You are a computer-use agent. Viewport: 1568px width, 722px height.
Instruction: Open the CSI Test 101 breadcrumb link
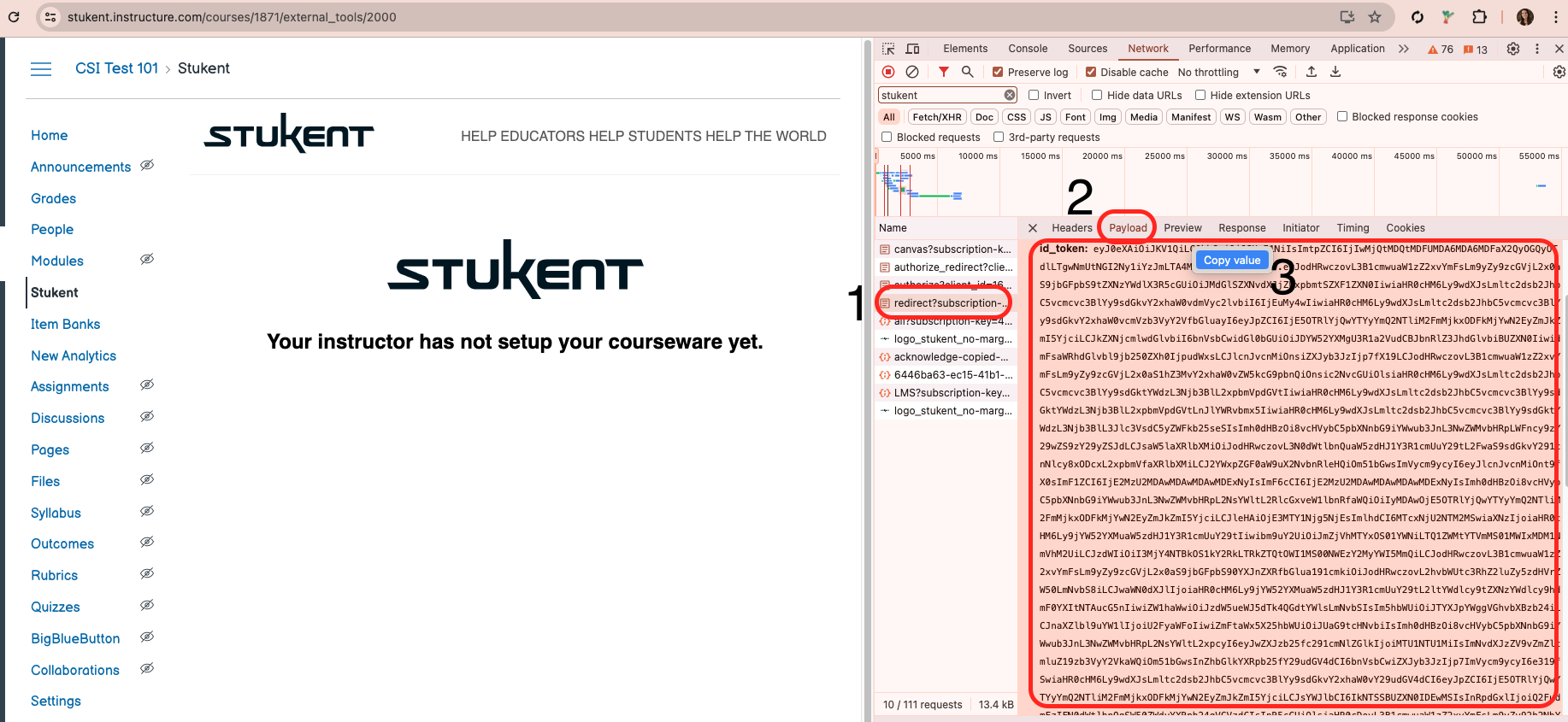coord(116,68)
